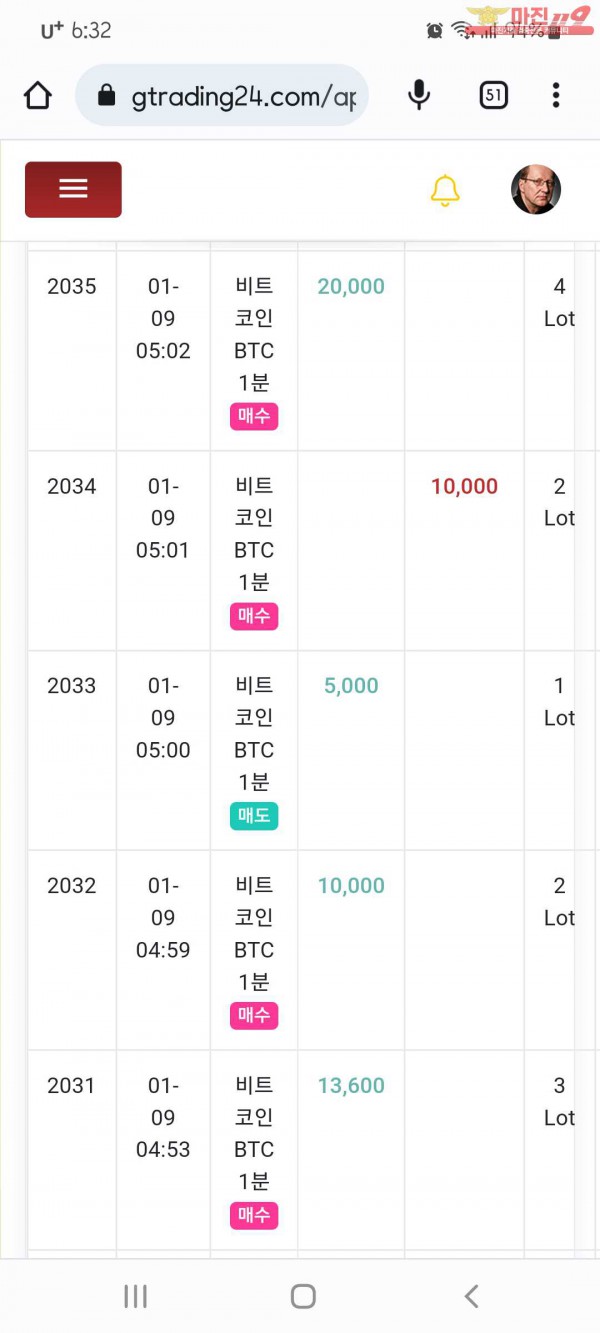This screenshot has width=600, height=1333.
Task: Click the yellow notification bell icon
Action: click(445, 190)
